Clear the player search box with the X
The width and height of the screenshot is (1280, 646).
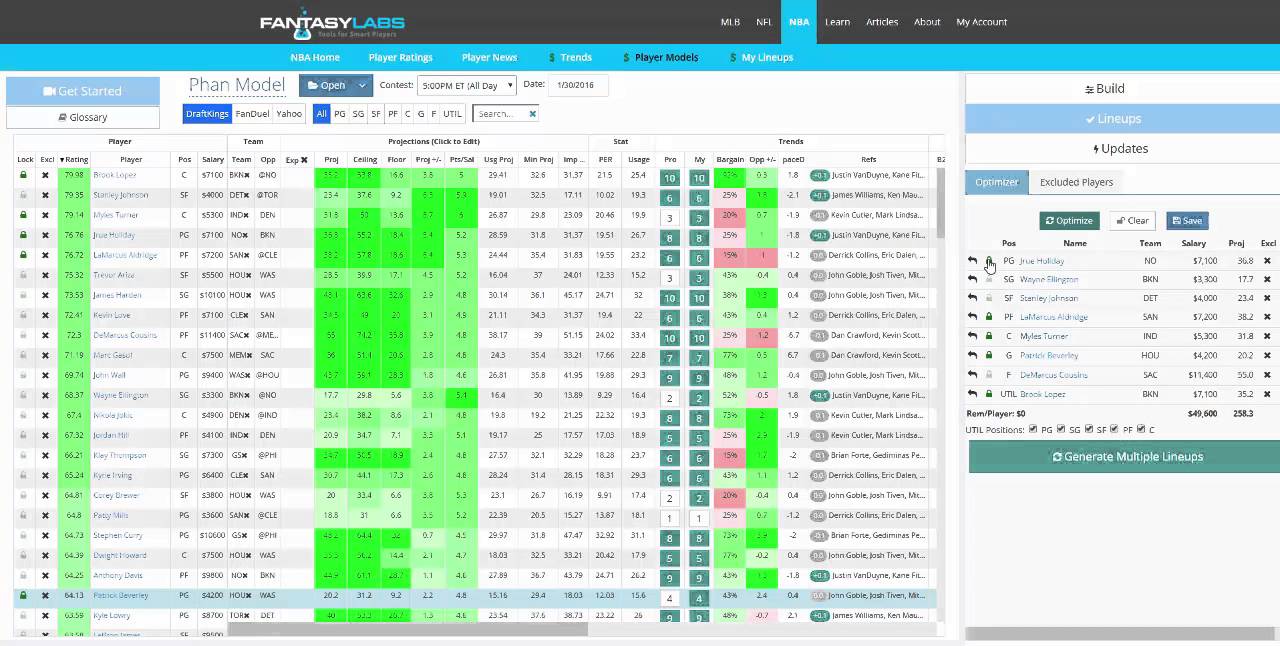click(x=533, y=114)
